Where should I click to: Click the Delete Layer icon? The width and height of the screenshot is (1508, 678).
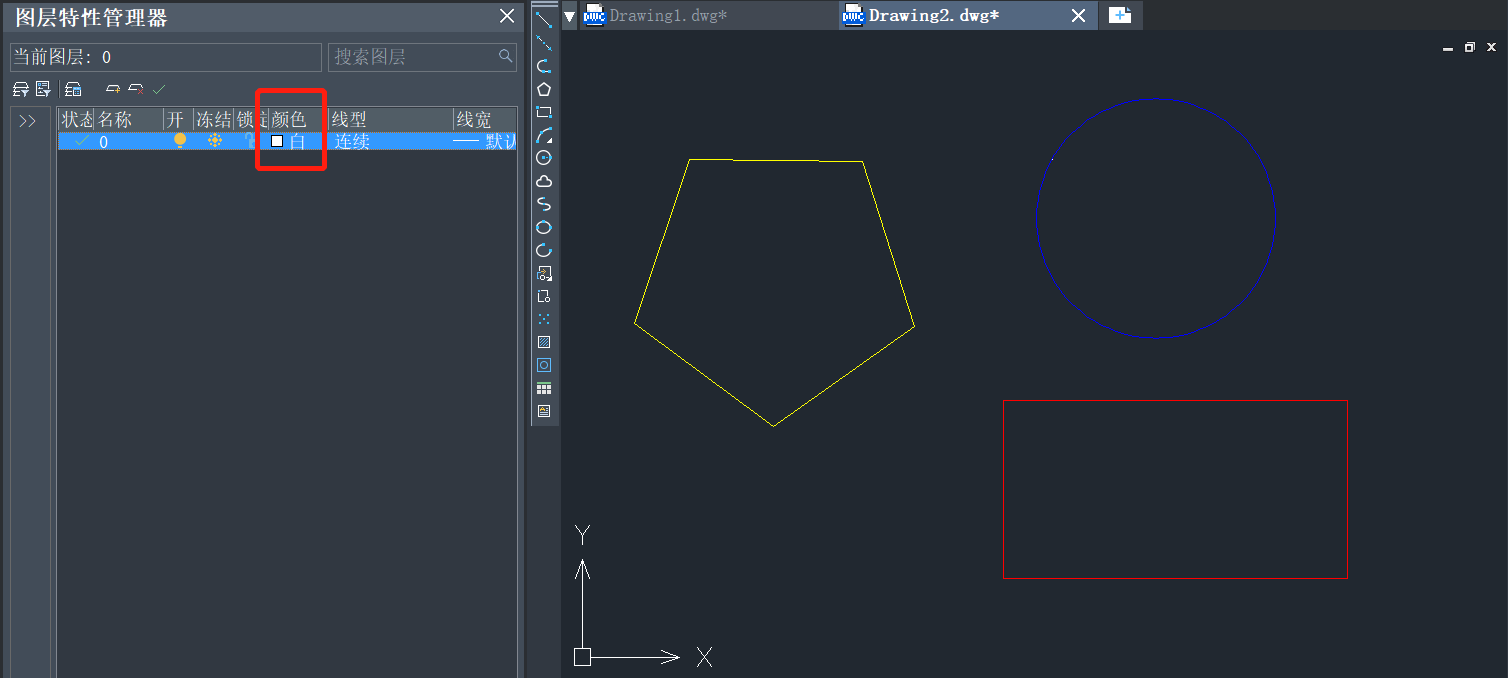[x=136, y=89]
